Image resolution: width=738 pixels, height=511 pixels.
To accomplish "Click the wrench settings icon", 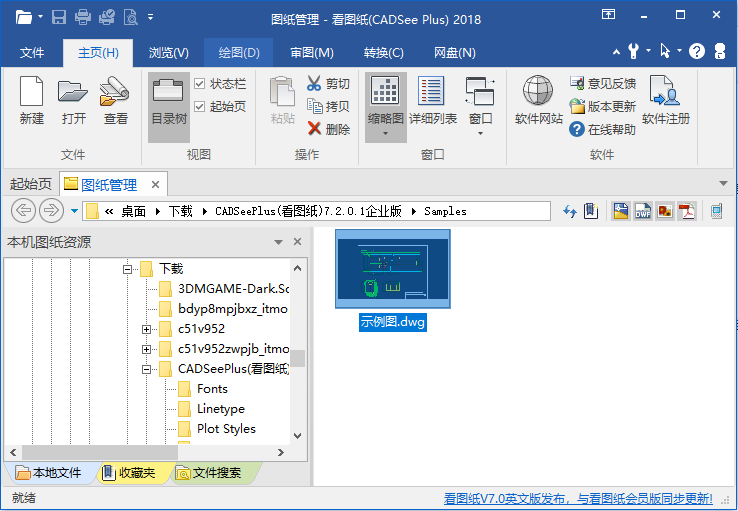I will coord(634,51).
